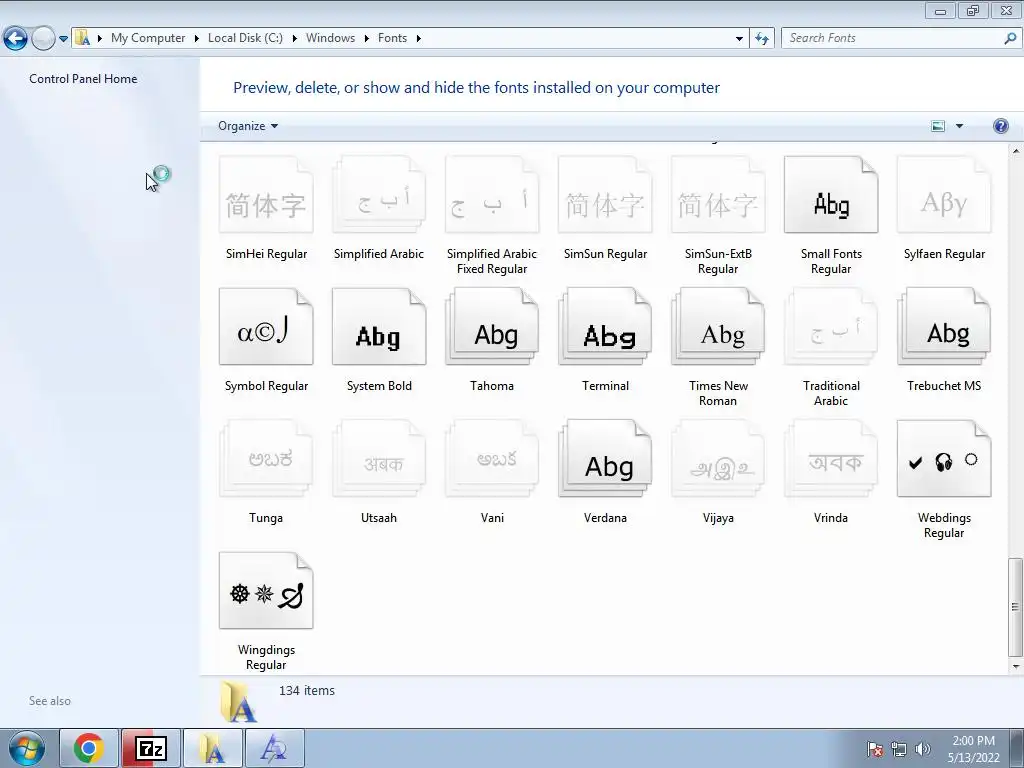Open the Organize dropdown menu

(248, 126)
